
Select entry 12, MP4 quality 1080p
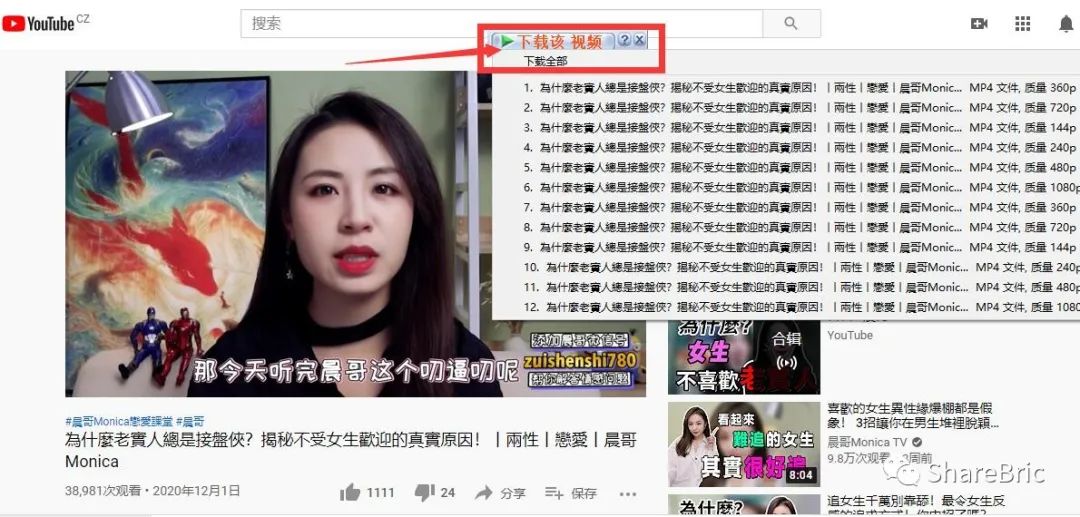tap(800, 308)
